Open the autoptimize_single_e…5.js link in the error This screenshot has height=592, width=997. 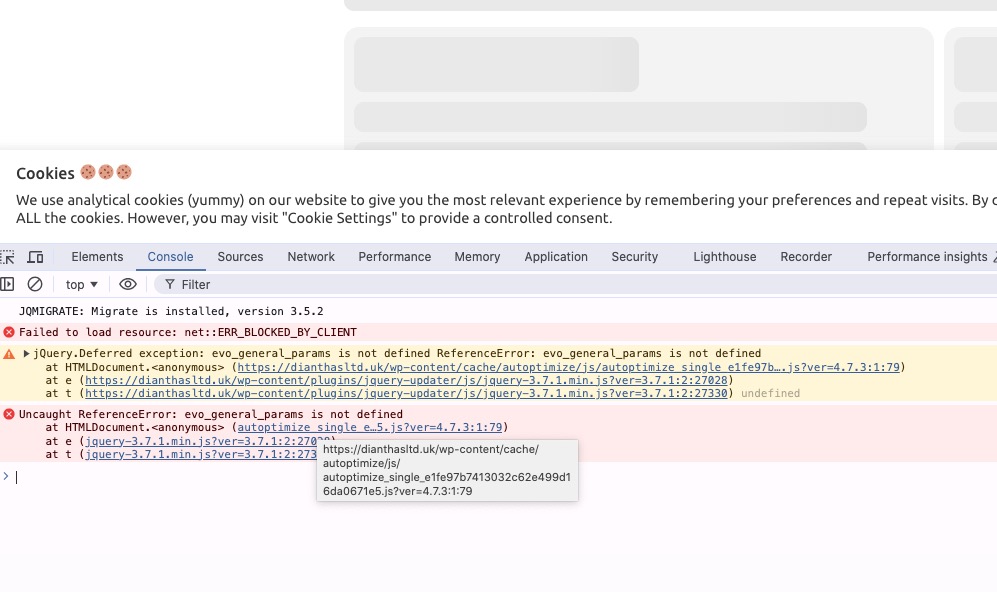[369, 427]
